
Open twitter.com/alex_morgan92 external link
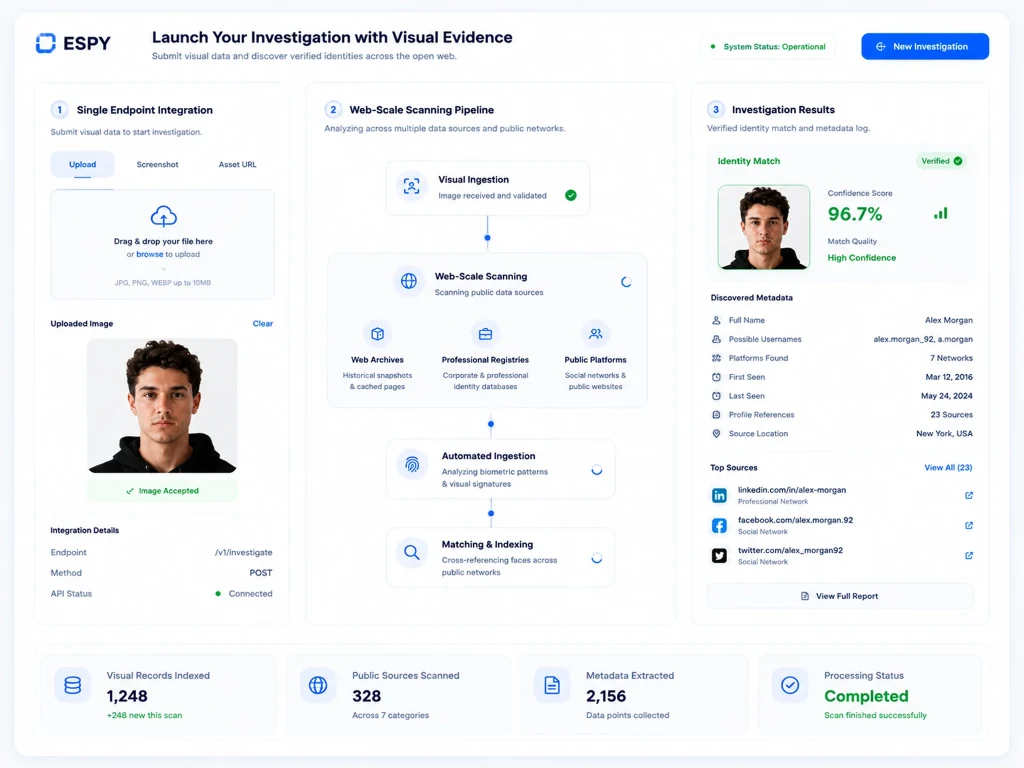tap(969, 555)
